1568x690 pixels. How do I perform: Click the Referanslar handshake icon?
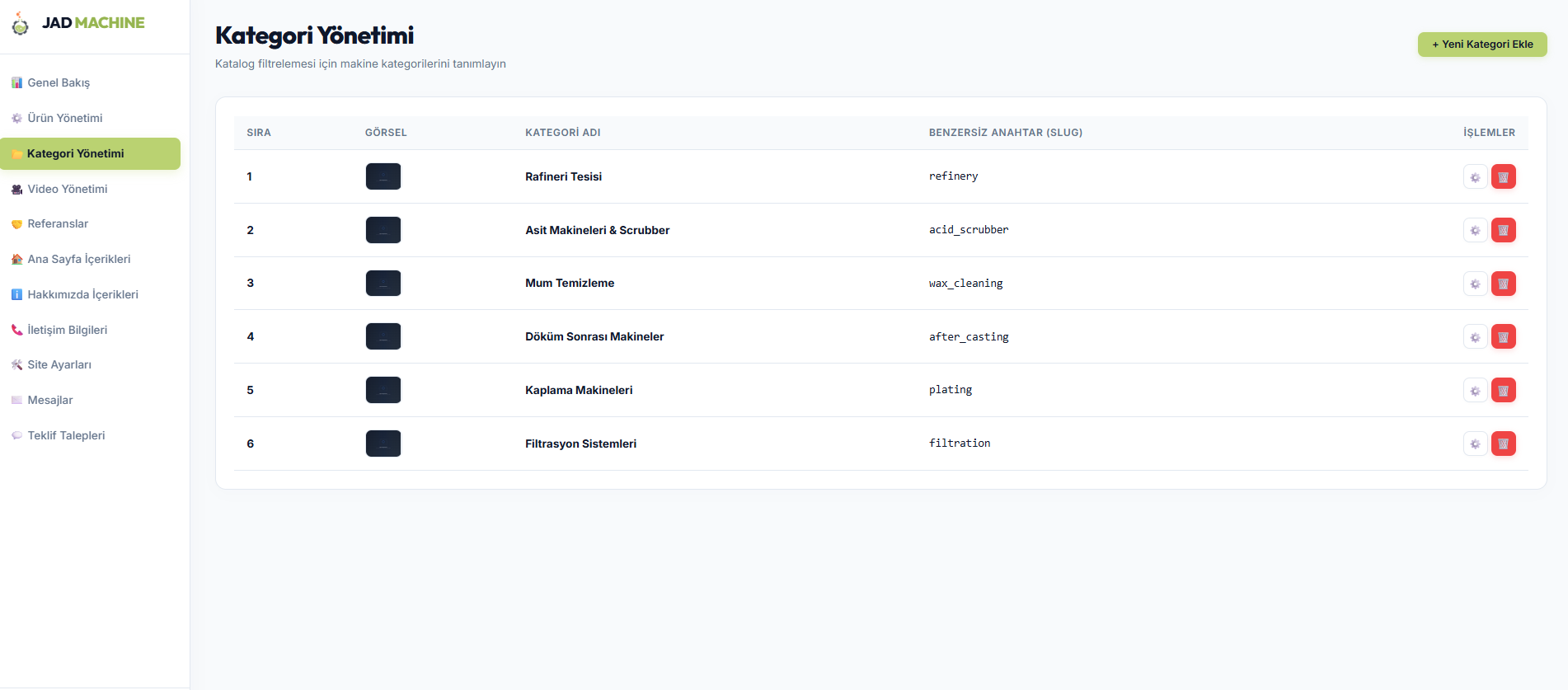[x=16, y=224]
